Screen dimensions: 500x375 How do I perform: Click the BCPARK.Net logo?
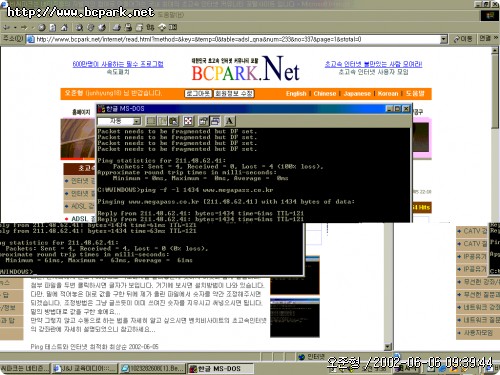[x=245, y=69]
